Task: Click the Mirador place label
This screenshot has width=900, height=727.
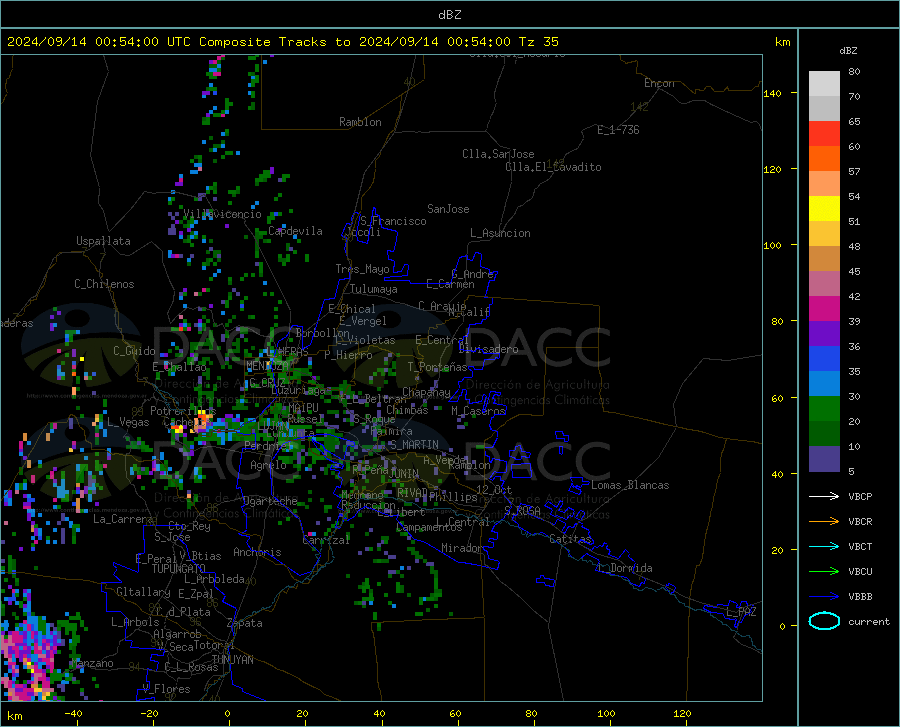Action: point(462,549)
